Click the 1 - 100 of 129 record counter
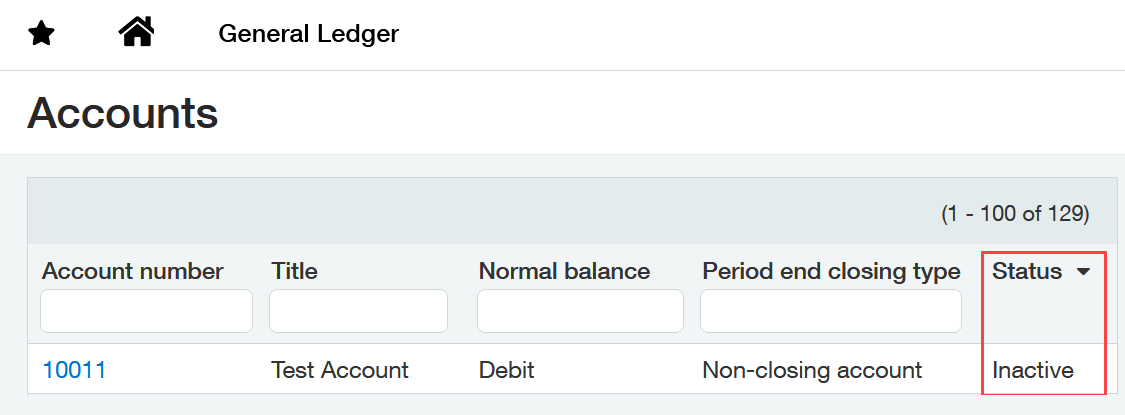The height and width of the screenshot is (415, 1125). (x=1015, y=213)
